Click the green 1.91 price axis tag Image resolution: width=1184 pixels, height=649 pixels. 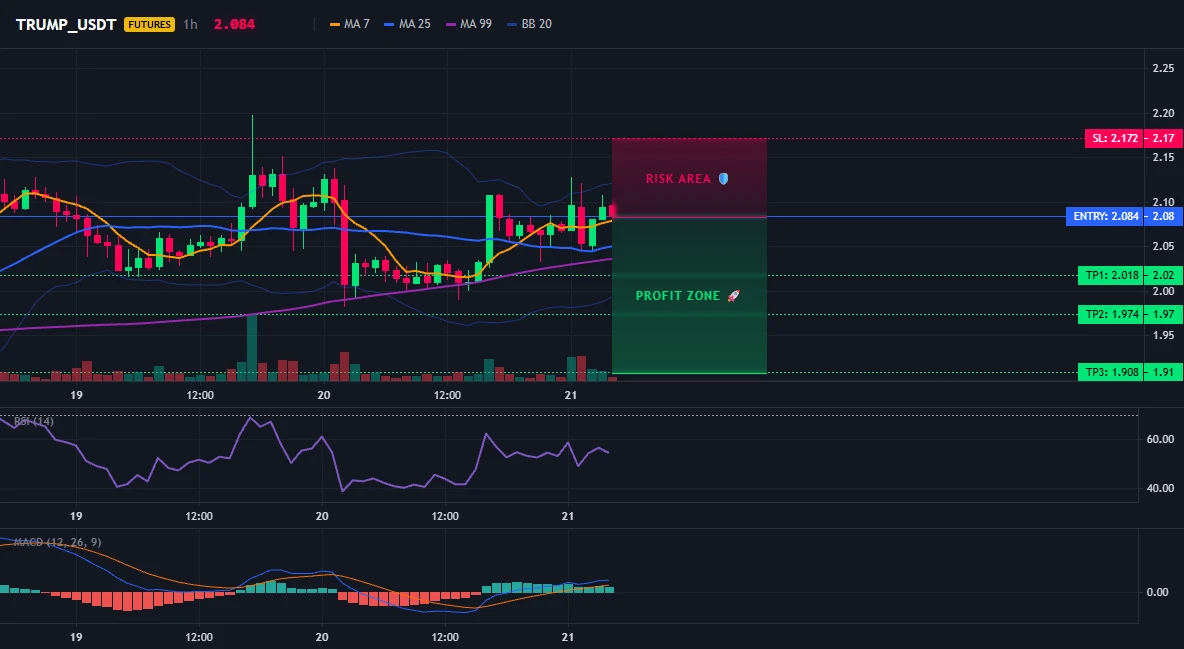point(1164,372)
